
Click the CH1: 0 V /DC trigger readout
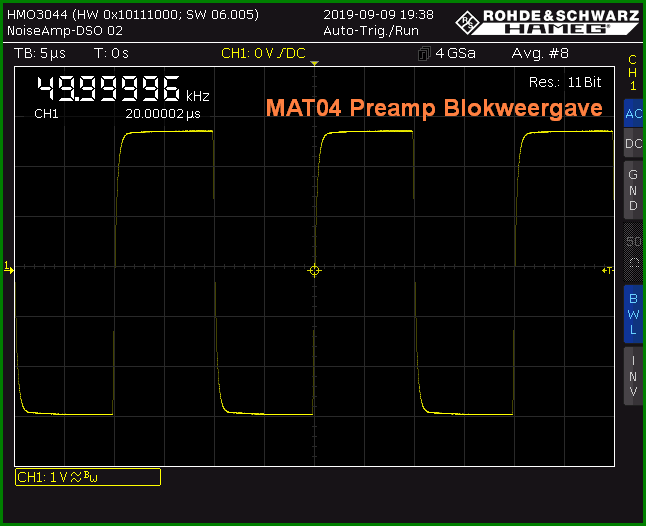pyautogui.click(x=263, y=53)
